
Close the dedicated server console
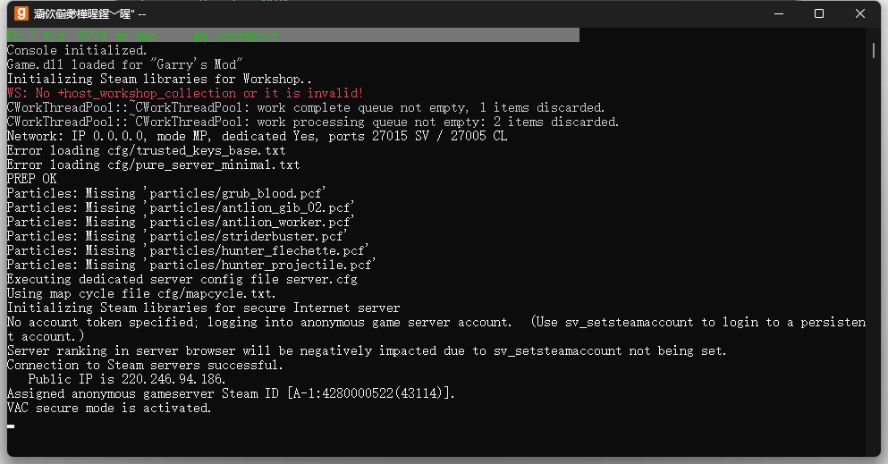(860, 14)
